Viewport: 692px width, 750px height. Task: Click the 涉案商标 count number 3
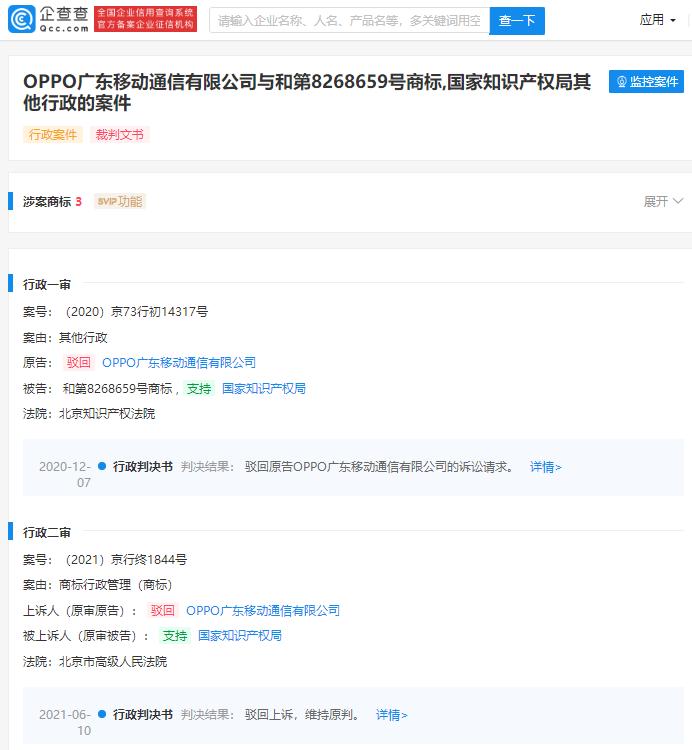pyautogui.click(x=78, y=202)
